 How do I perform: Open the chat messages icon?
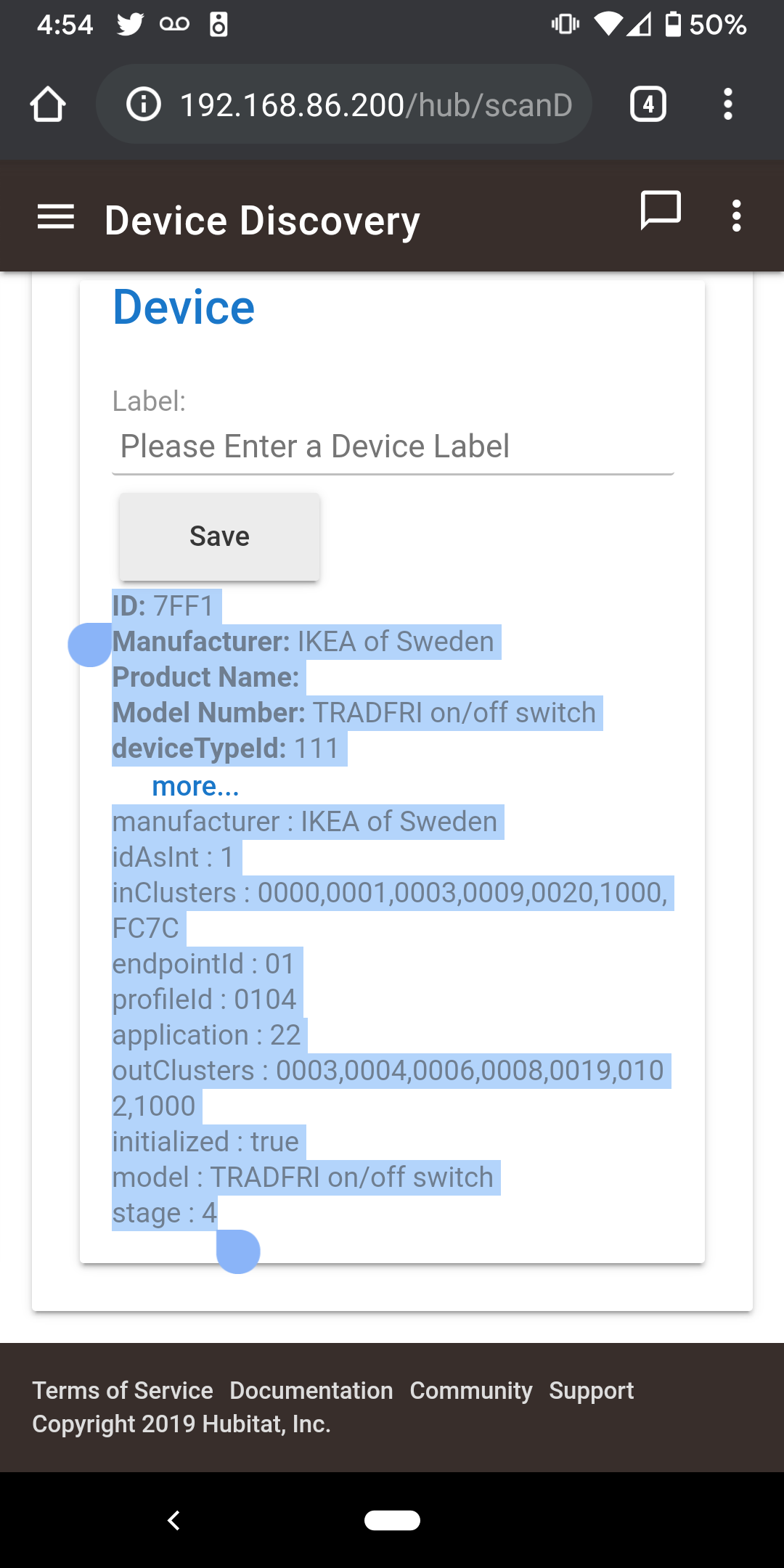661,211
